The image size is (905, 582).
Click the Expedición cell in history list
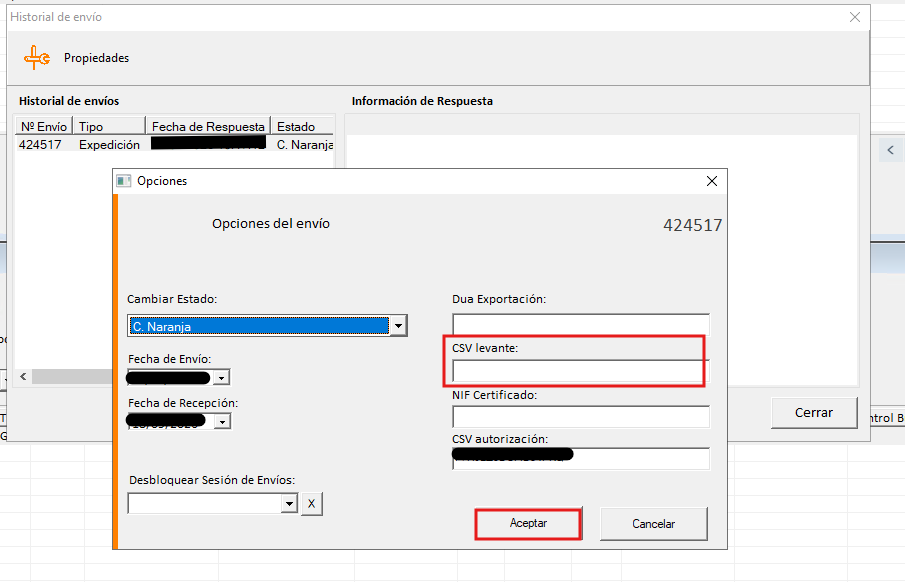[109, 144]
